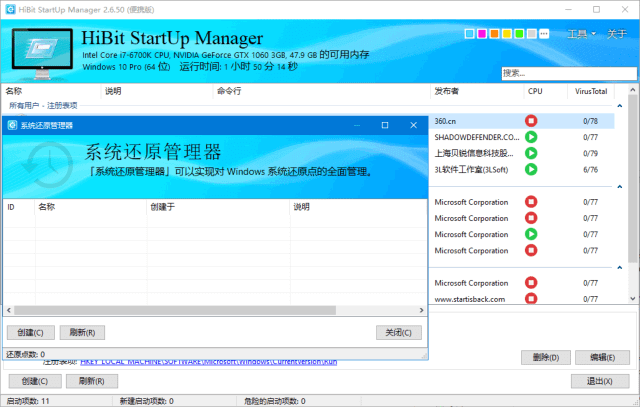Click 刷新(R) in System Restore Manager
Screen dimensions: 640x407
(82, 333)
